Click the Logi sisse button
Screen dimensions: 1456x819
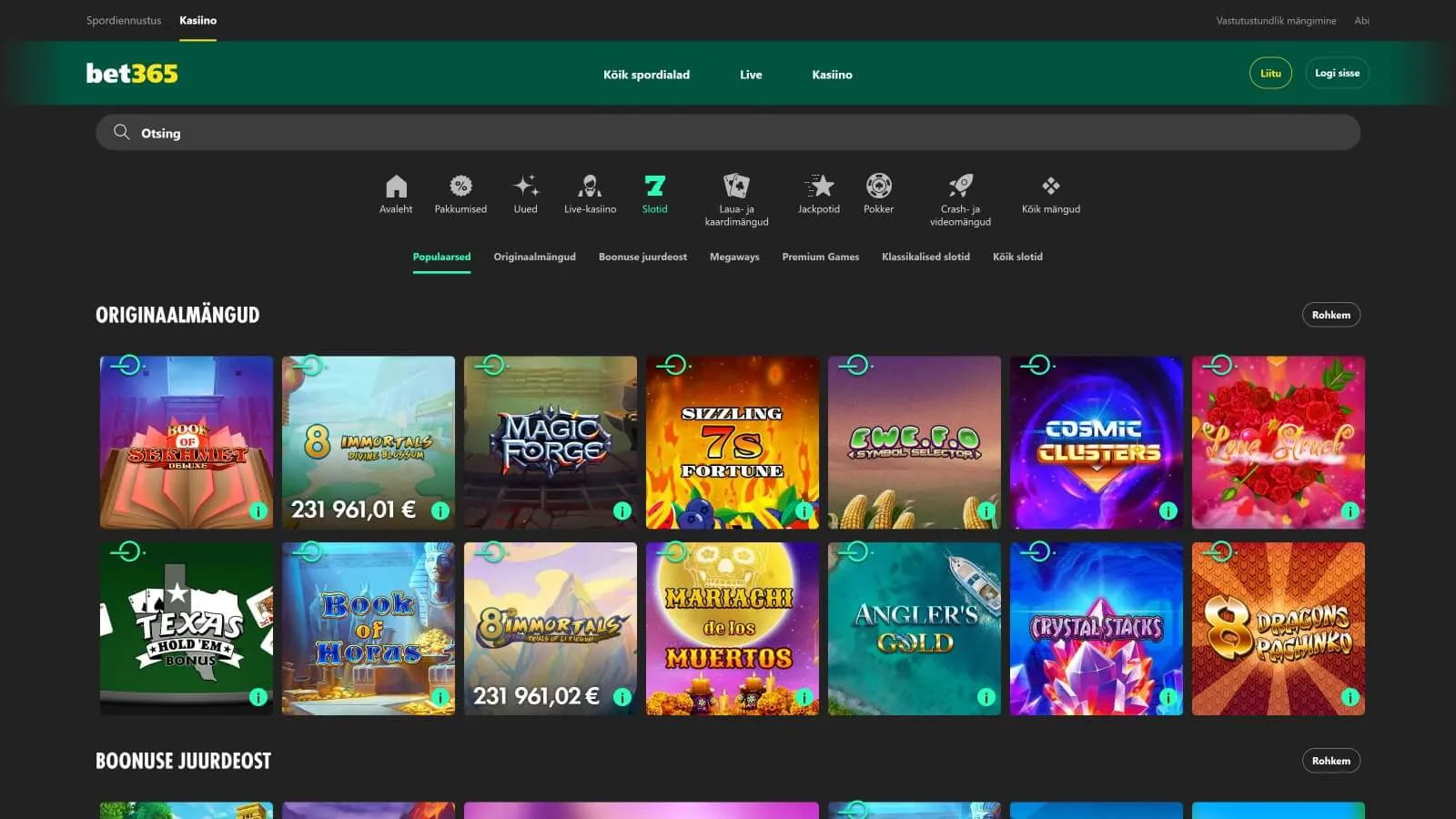point(1337,73)
